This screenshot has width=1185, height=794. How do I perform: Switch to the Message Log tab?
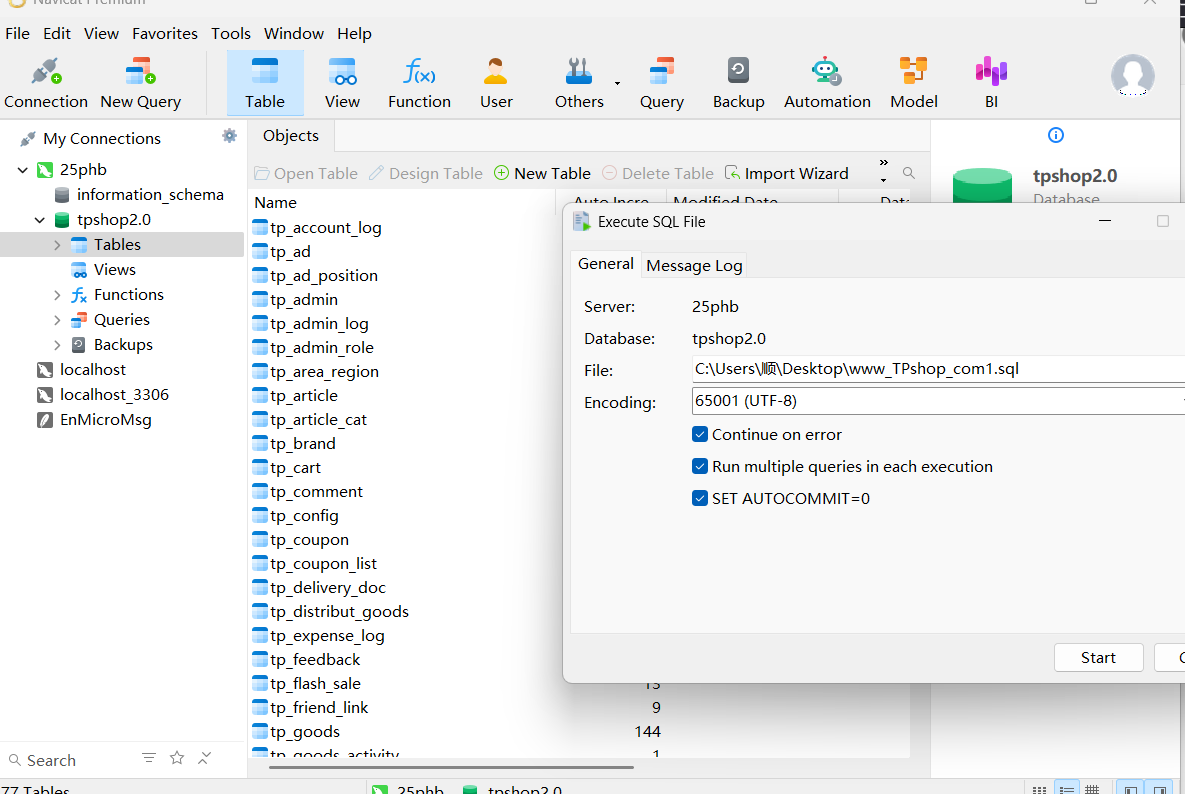(694, 265)
